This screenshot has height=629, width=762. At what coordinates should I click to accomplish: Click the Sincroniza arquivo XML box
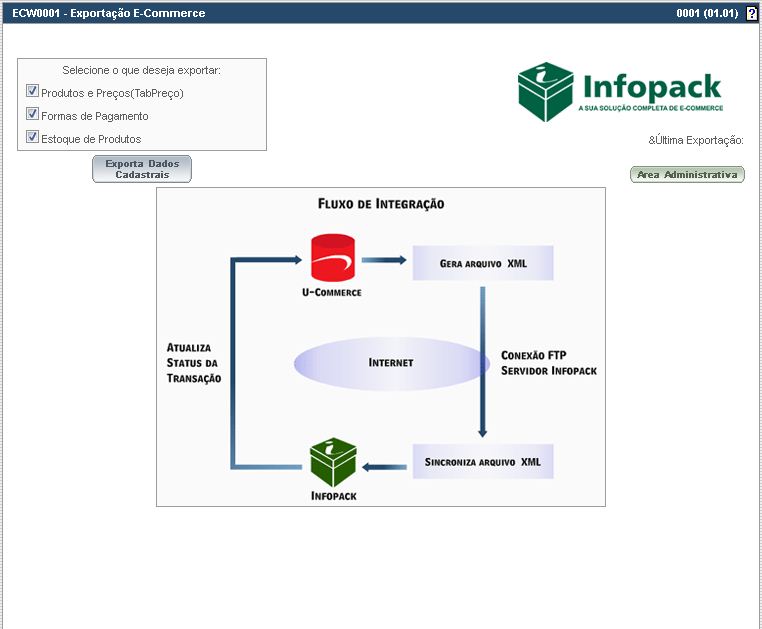(x=483, y=463)
